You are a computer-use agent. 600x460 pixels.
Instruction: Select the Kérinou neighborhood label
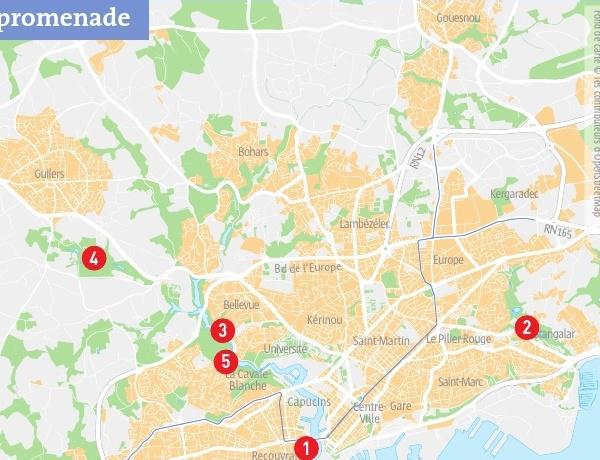324,320
